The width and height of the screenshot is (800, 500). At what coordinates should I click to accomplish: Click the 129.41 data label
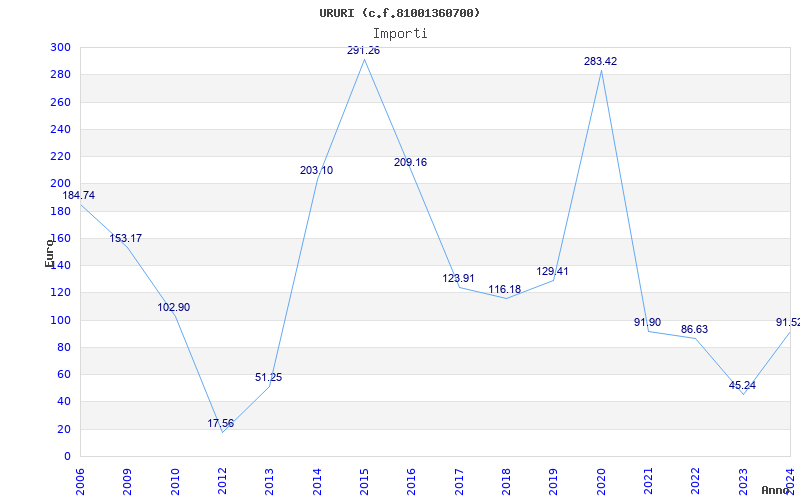[x=552, y=271]
